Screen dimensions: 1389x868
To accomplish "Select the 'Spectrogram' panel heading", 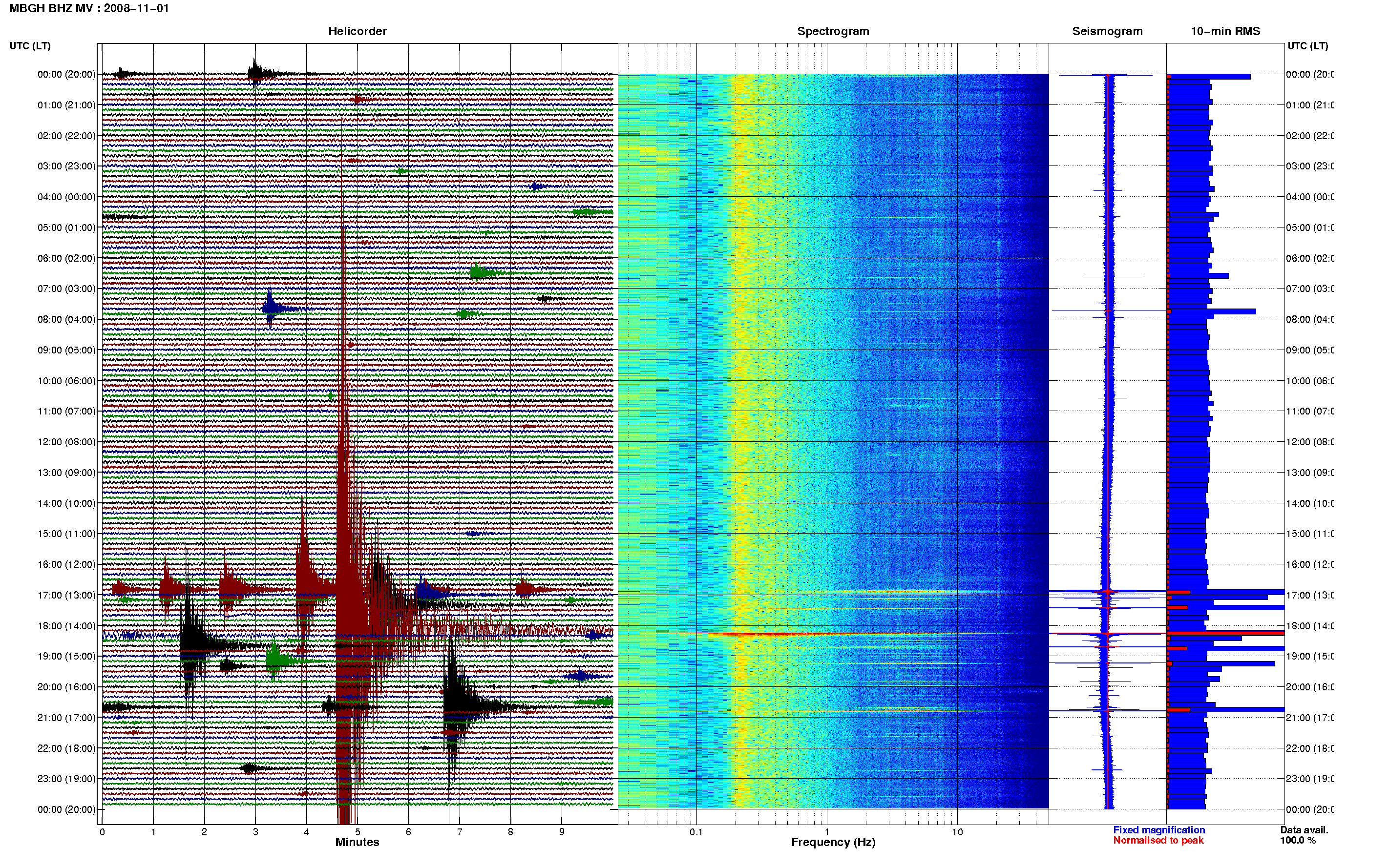I will pyautogui.click(x=833, y=31).
